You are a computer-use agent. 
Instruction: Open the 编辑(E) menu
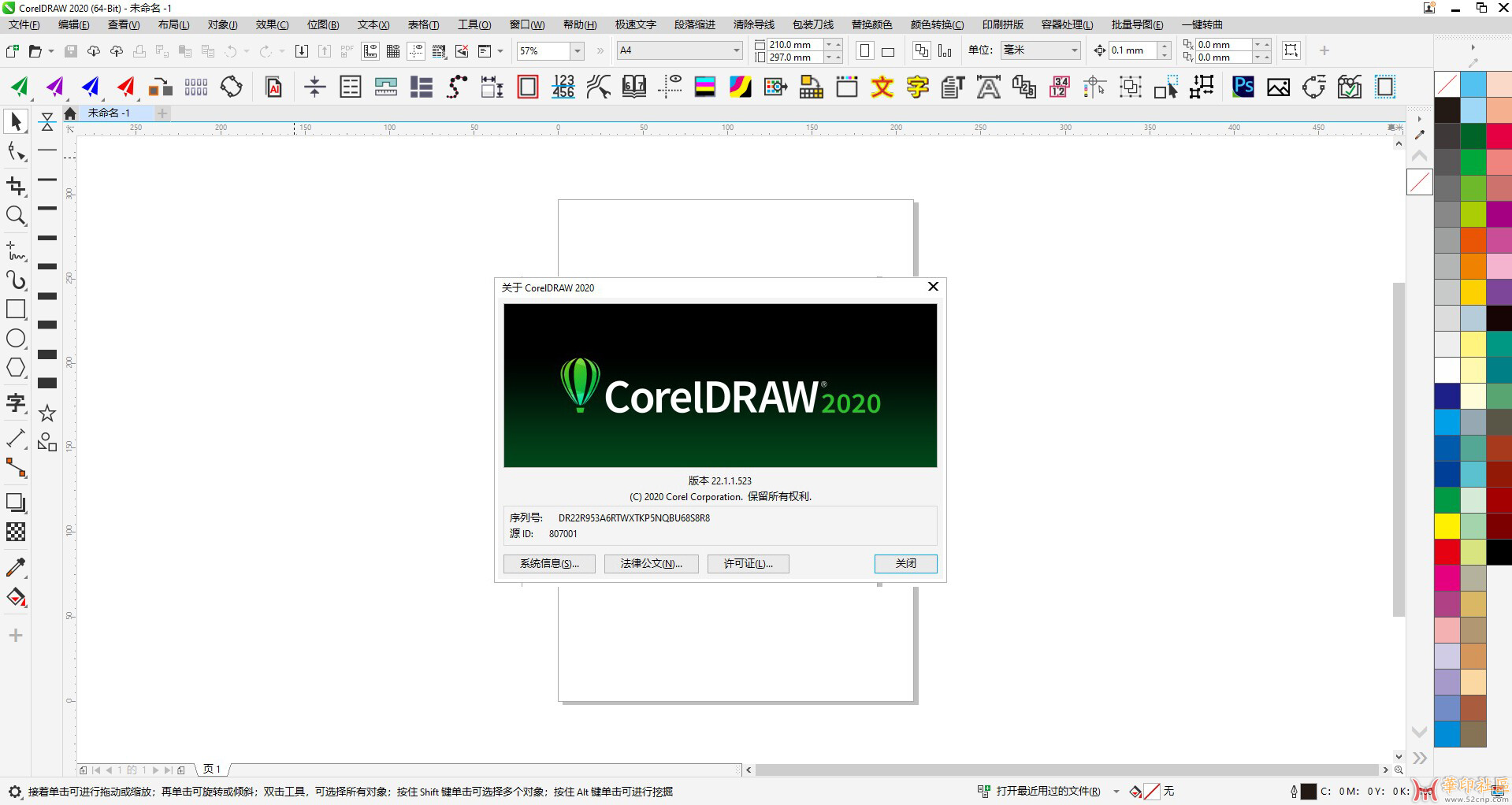pyautogui.click(x=74, y=24)
